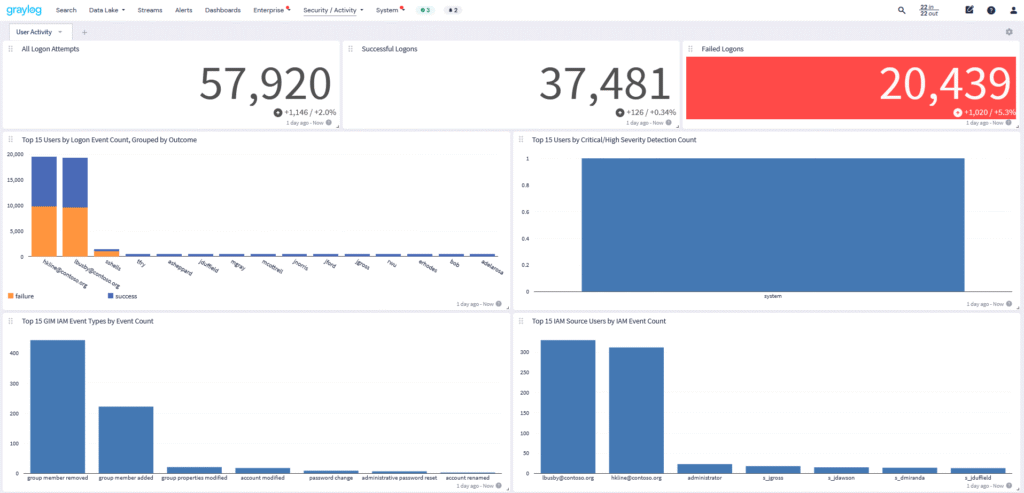Image resolution: width=1024 pixels, height=493 pixels.
Task: Click the 22 in 22 out throughput indicator
Action: click(929, 10)
